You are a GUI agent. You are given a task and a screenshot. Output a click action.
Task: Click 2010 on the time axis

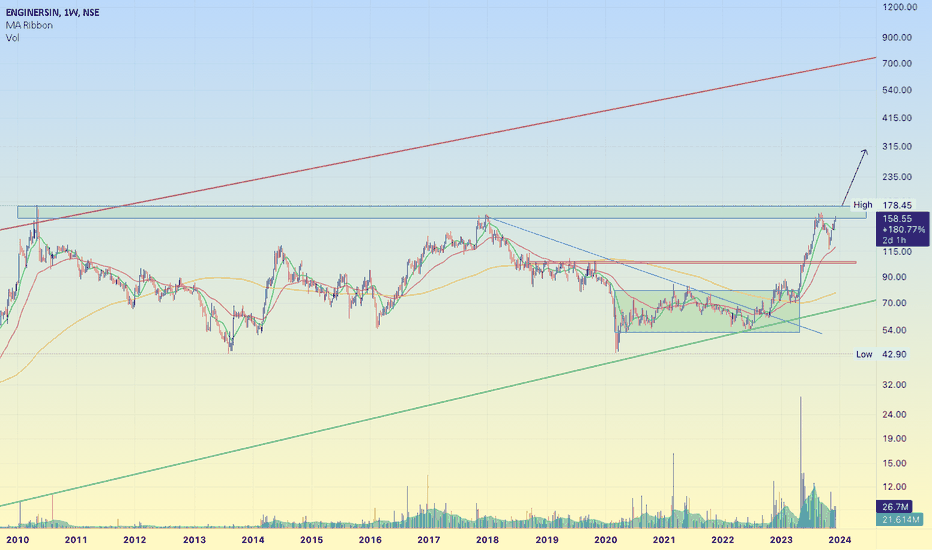(17, 540)
